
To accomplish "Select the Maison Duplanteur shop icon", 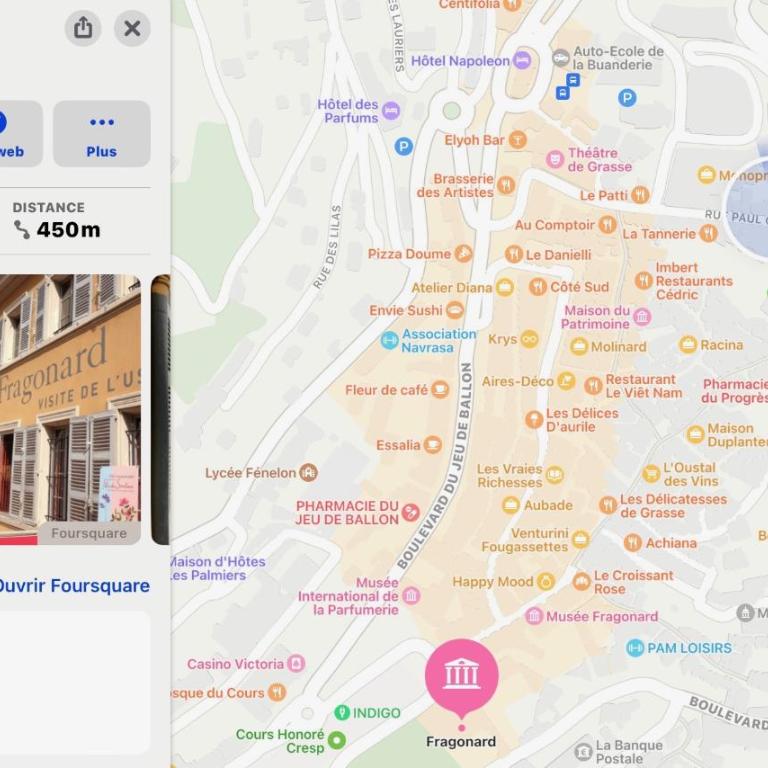I will click(x=695, y=434).
